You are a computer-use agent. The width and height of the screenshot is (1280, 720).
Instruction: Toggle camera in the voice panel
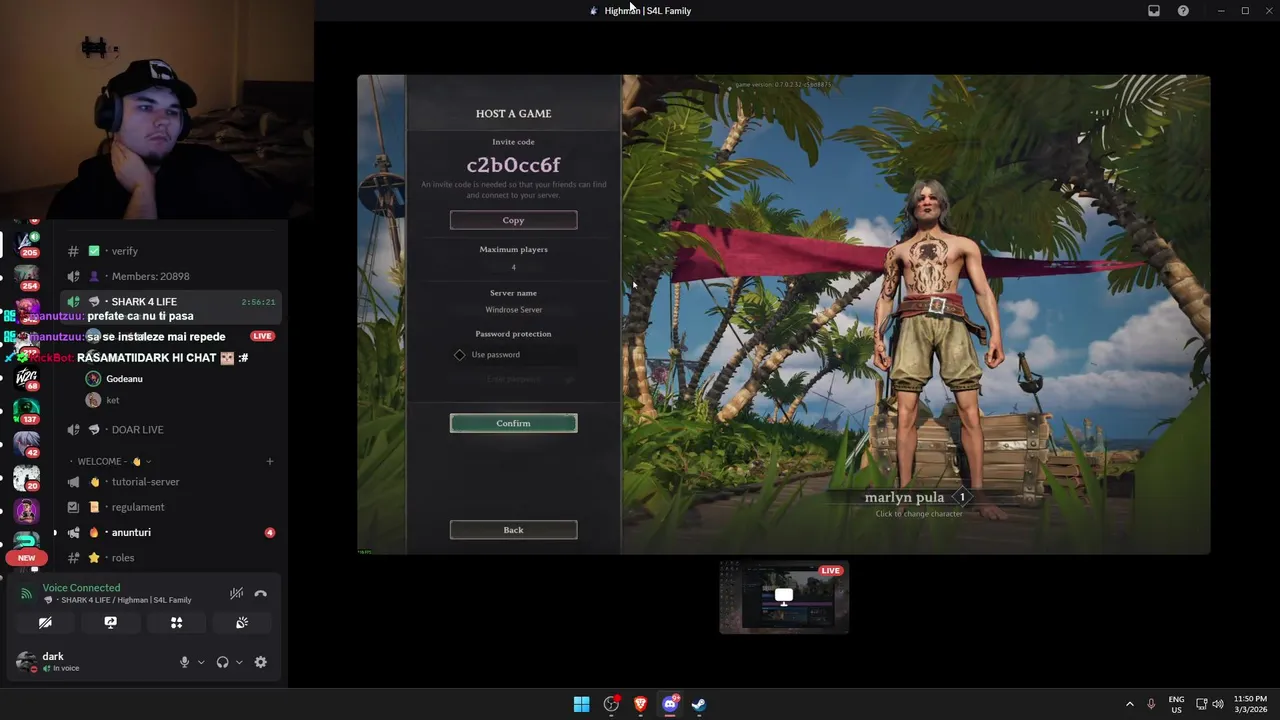point(45,623)
